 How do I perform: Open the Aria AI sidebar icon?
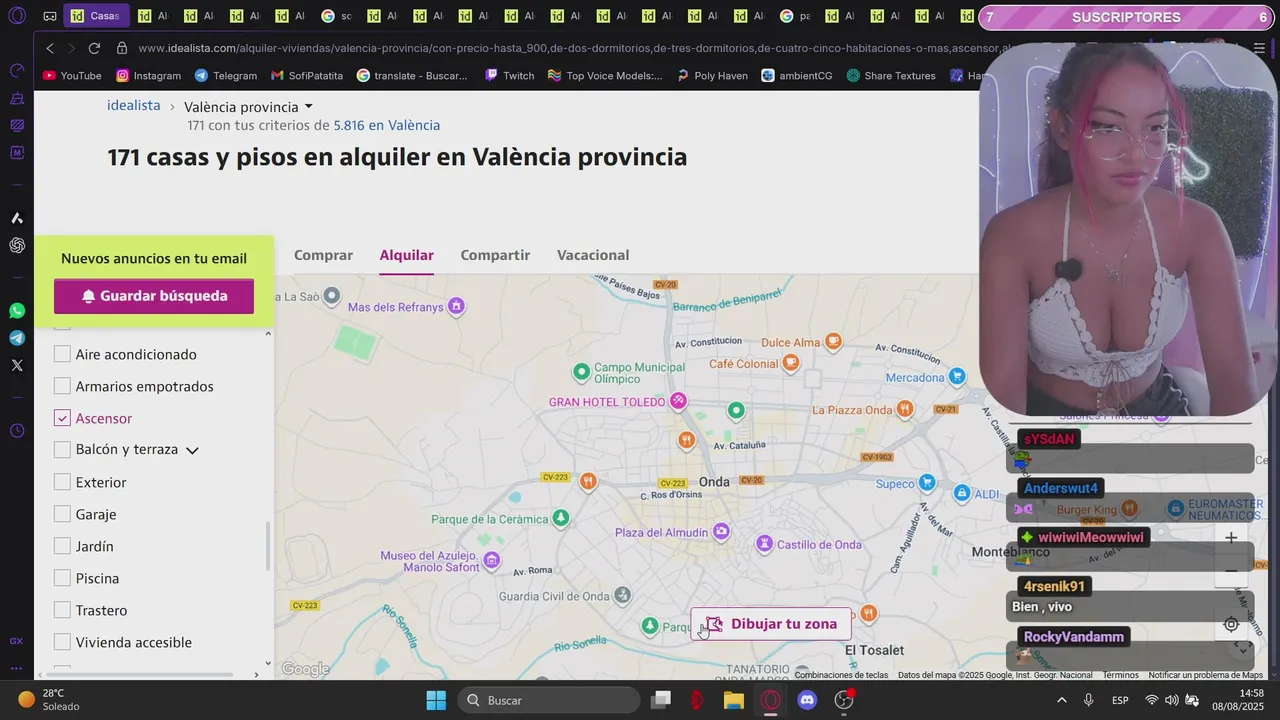tap(17, 218)
